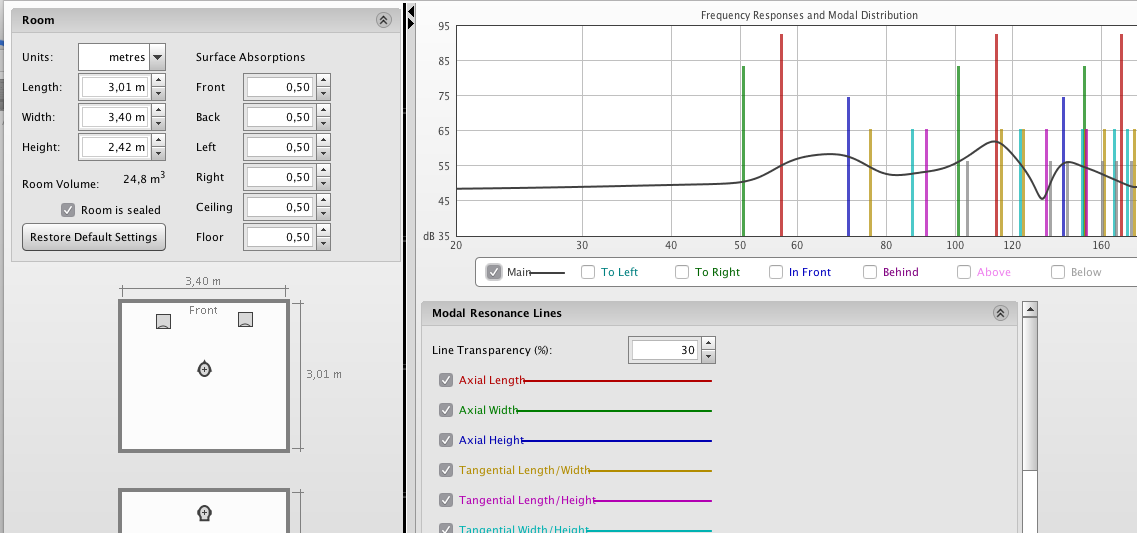Image resolution: width=1137 pixels, height=533 pixels.
Task: Decrease Ceiling absorption using down stepper
Action: [x=322, y=213]
